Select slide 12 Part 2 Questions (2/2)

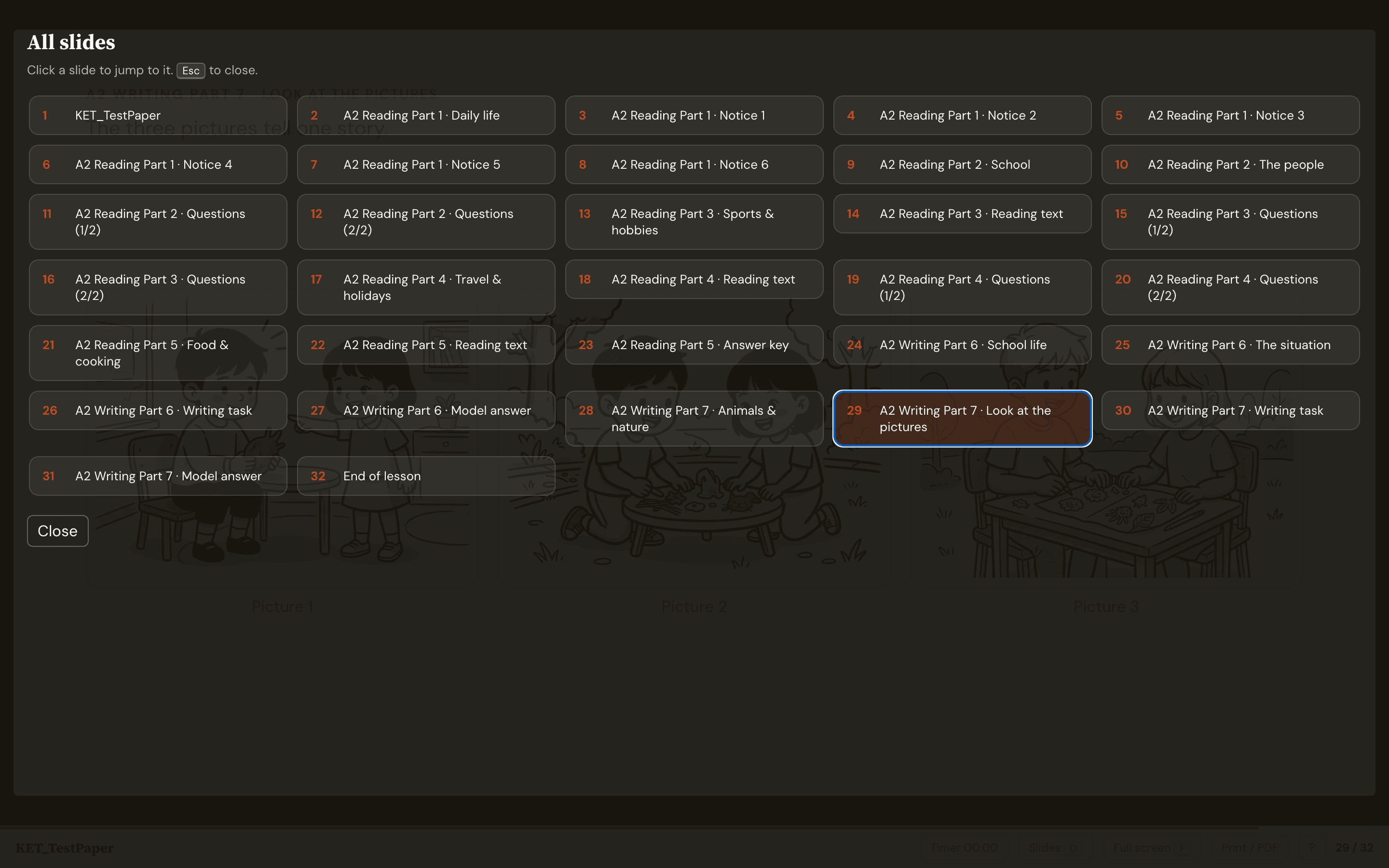click(x=426, y=222)
